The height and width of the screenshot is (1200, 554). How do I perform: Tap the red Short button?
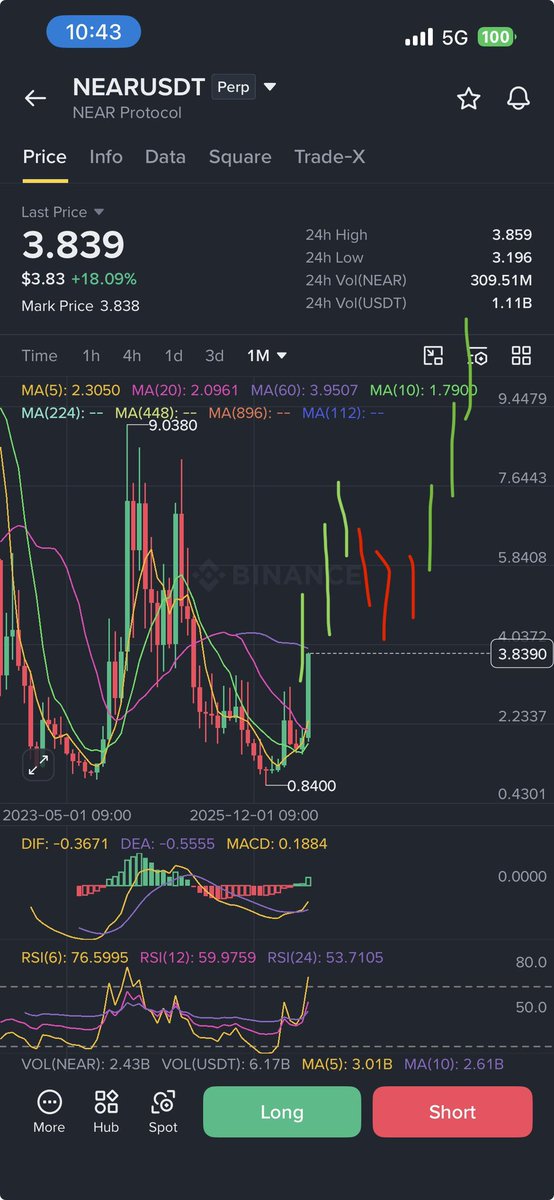[x=453, y=1112]
